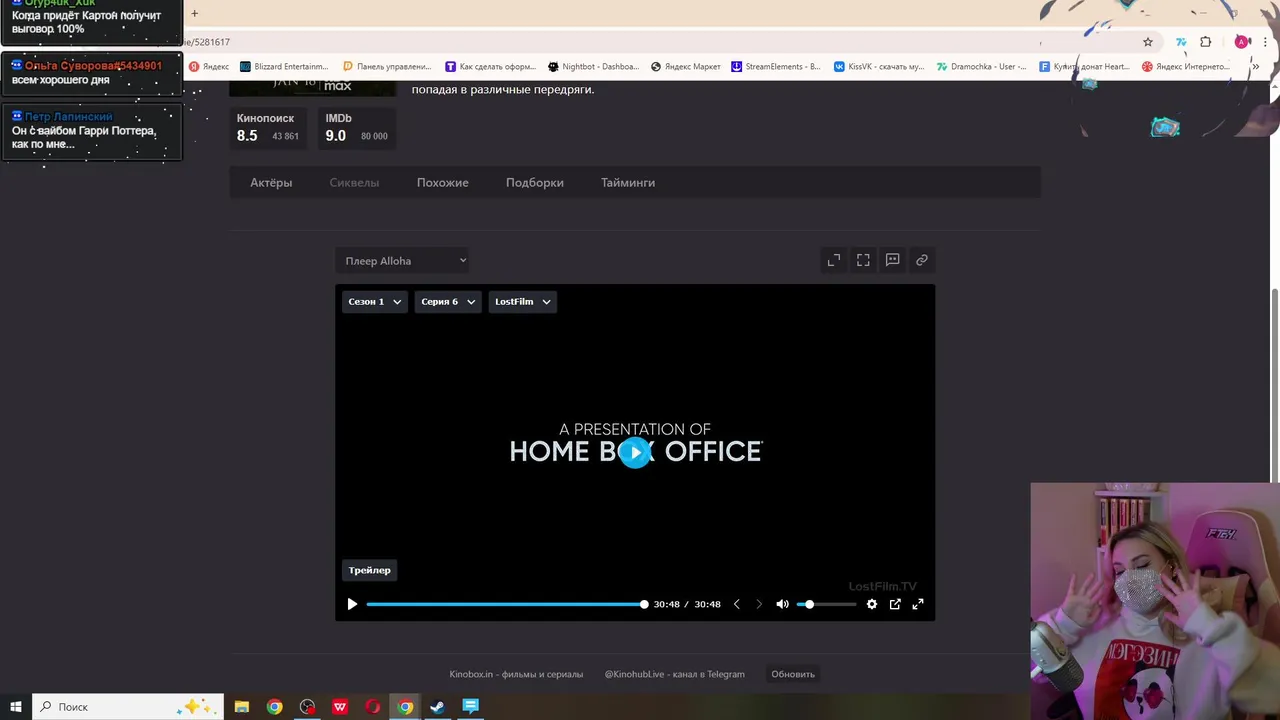Expand the player size with diagonal arrows icon
The image size is (1280, 720).
(834, 260)
